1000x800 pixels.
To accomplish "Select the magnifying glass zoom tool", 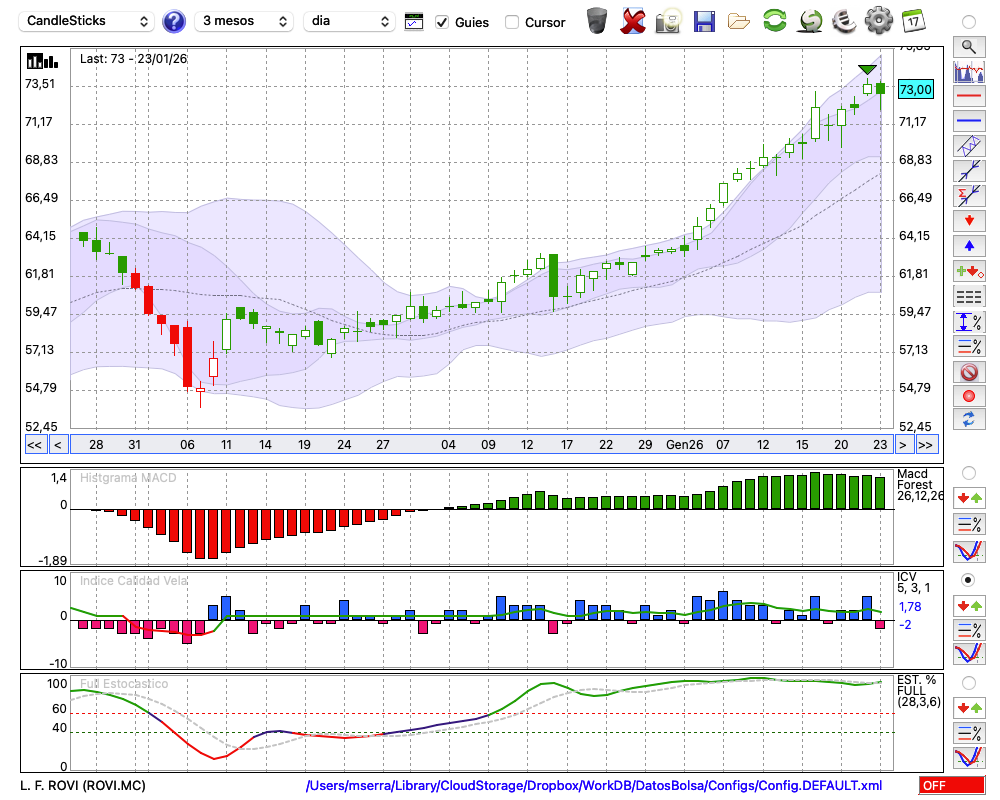I will [968, 46].
